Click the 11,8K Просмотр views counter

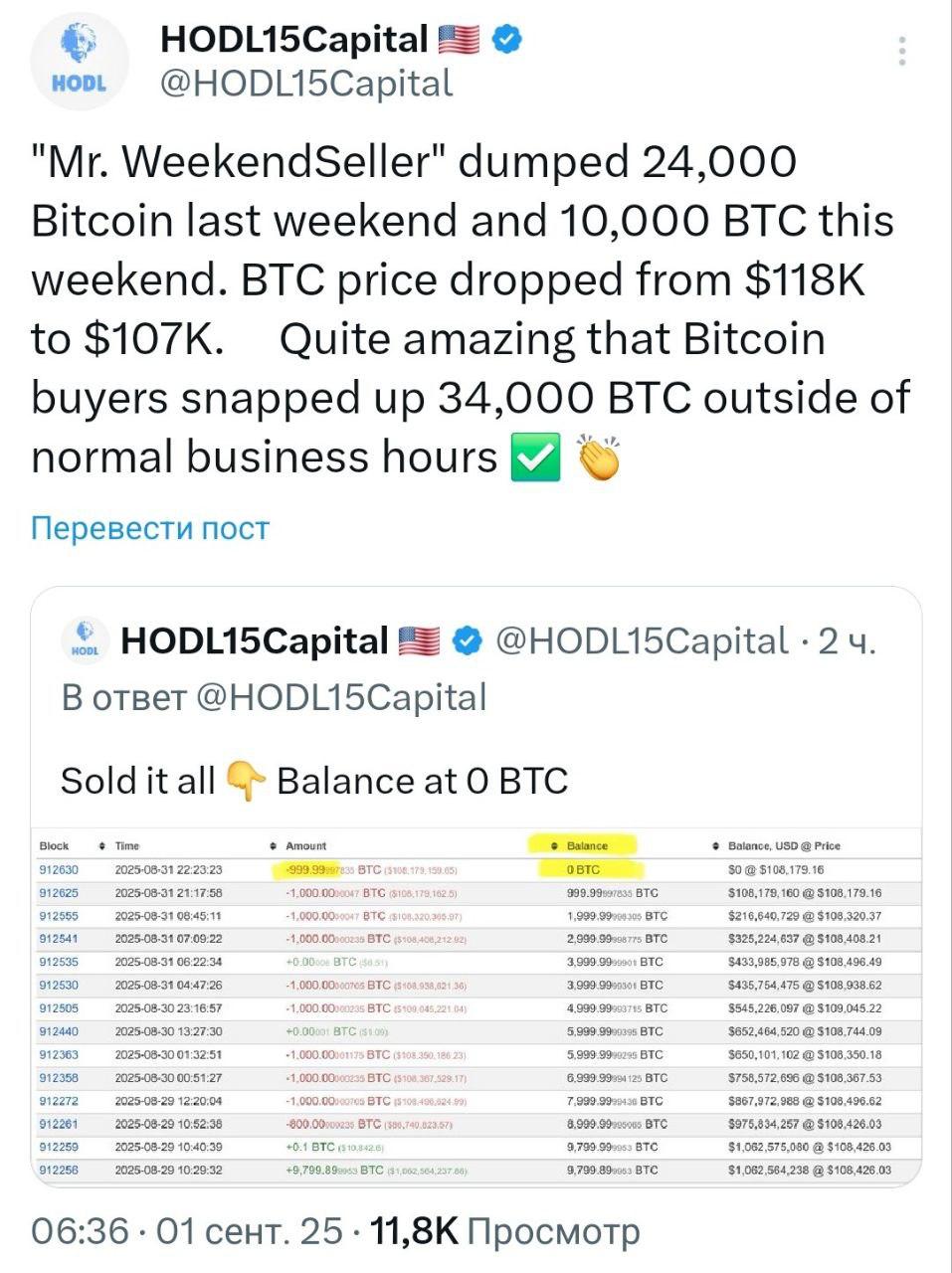pos(505,1231)
